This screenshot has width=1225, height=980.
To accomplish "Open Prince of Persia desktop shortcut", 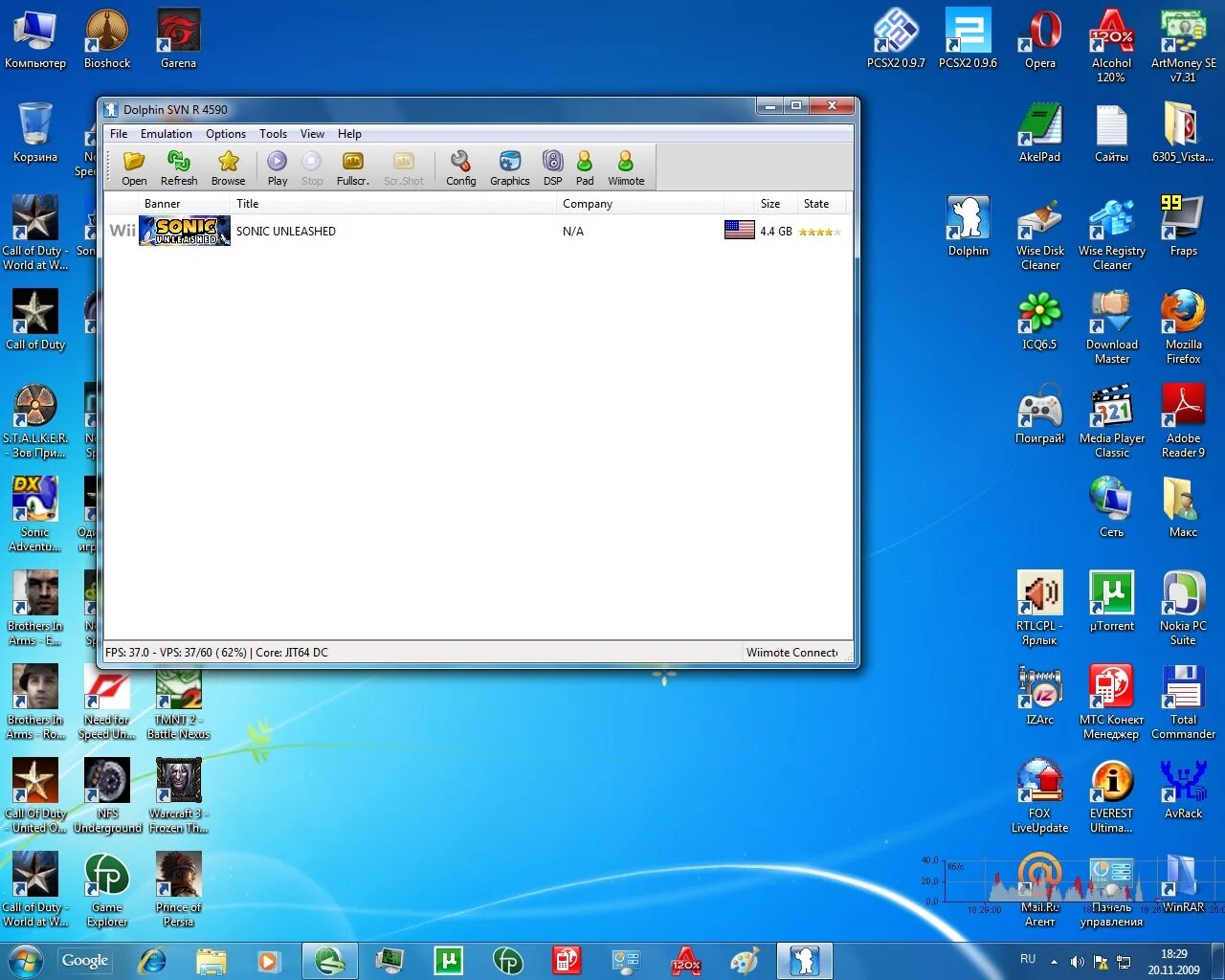I will tap(178, 890).
